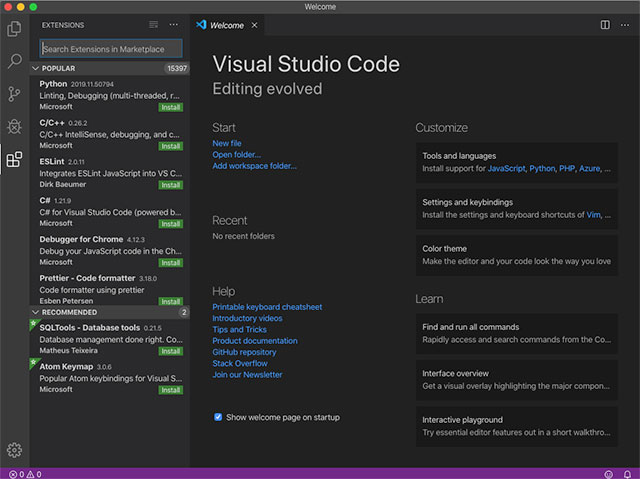Image resolution: width=640 pixels, height=479 pixels.
Task: Close the Welcome tab
Action: click(254, 25)
